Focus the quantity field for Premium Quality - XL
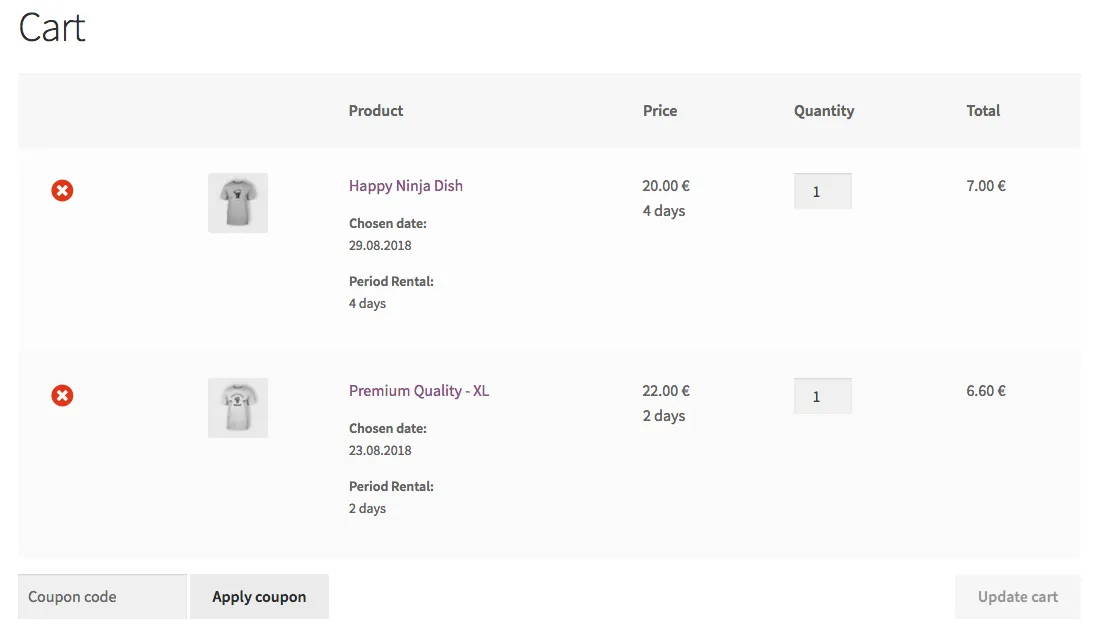The height and width of the screenshot is (629, 1096). (x=822, y=397)
